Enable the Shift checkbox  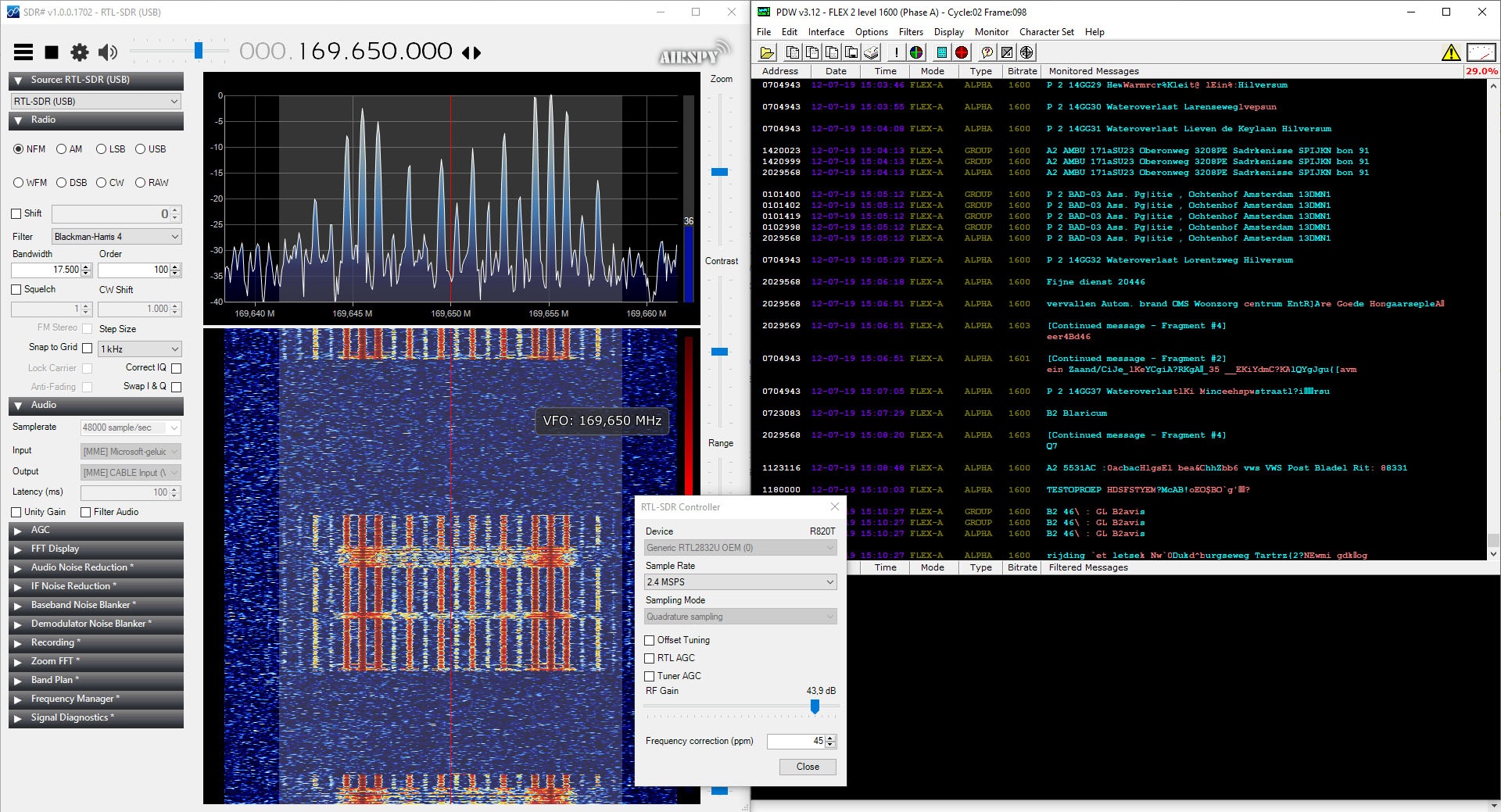(16, 213)
